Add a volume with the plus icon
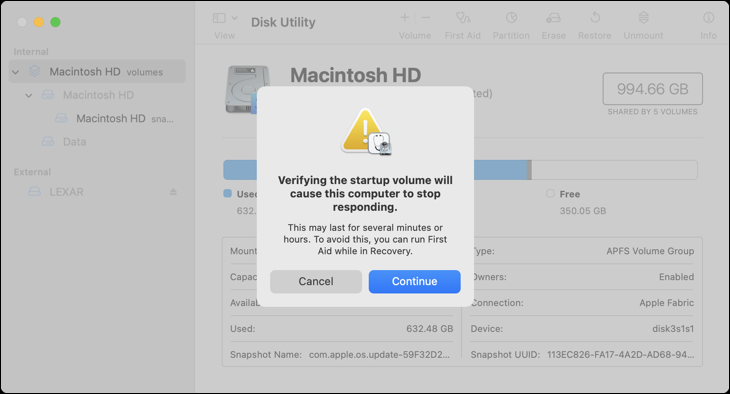 (x=405, y=18)
